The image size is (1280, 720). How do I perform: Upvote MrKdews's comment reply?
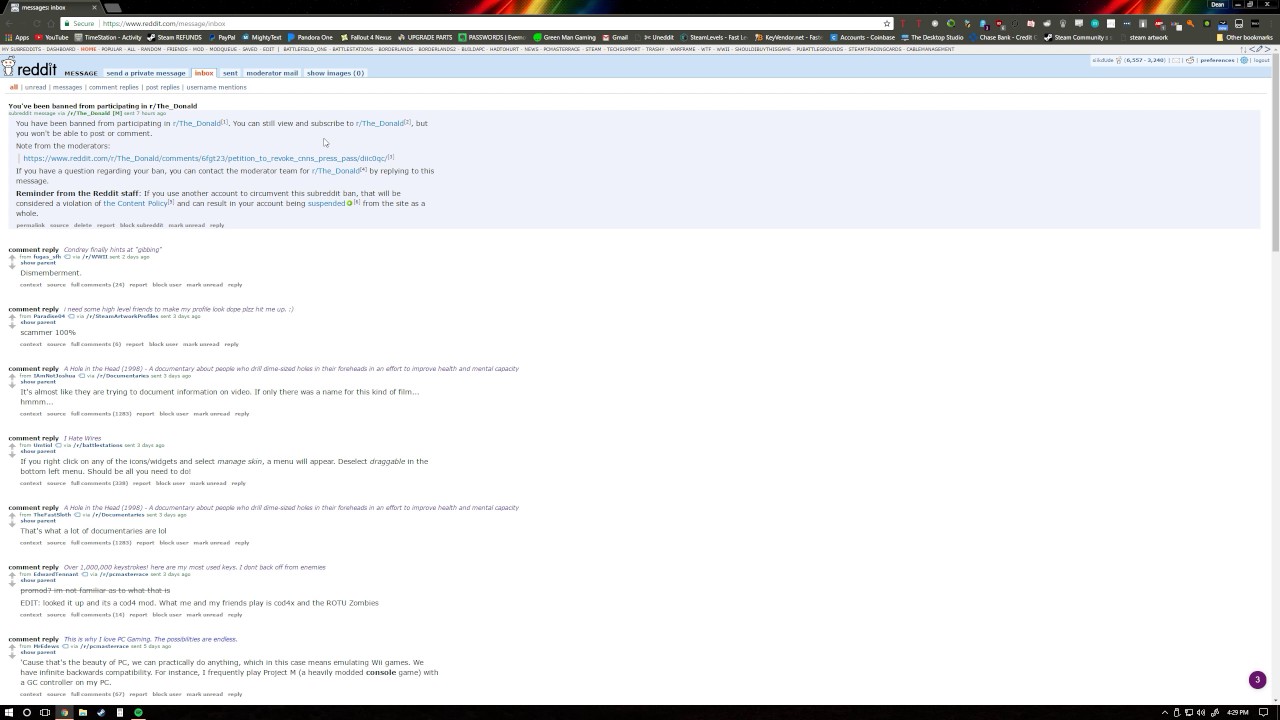click(x=12, y=647)
